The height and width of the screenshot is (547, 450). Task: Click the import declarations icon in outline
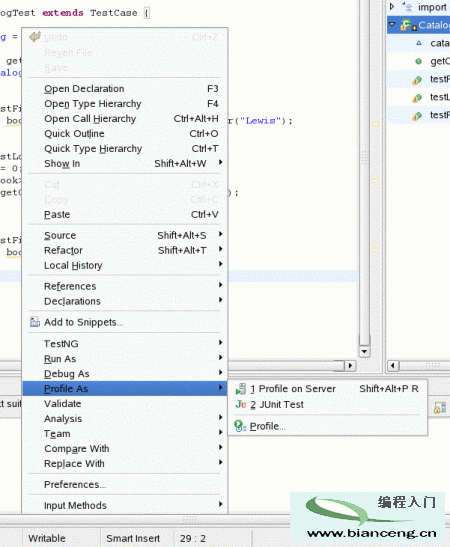click(407, 6)
